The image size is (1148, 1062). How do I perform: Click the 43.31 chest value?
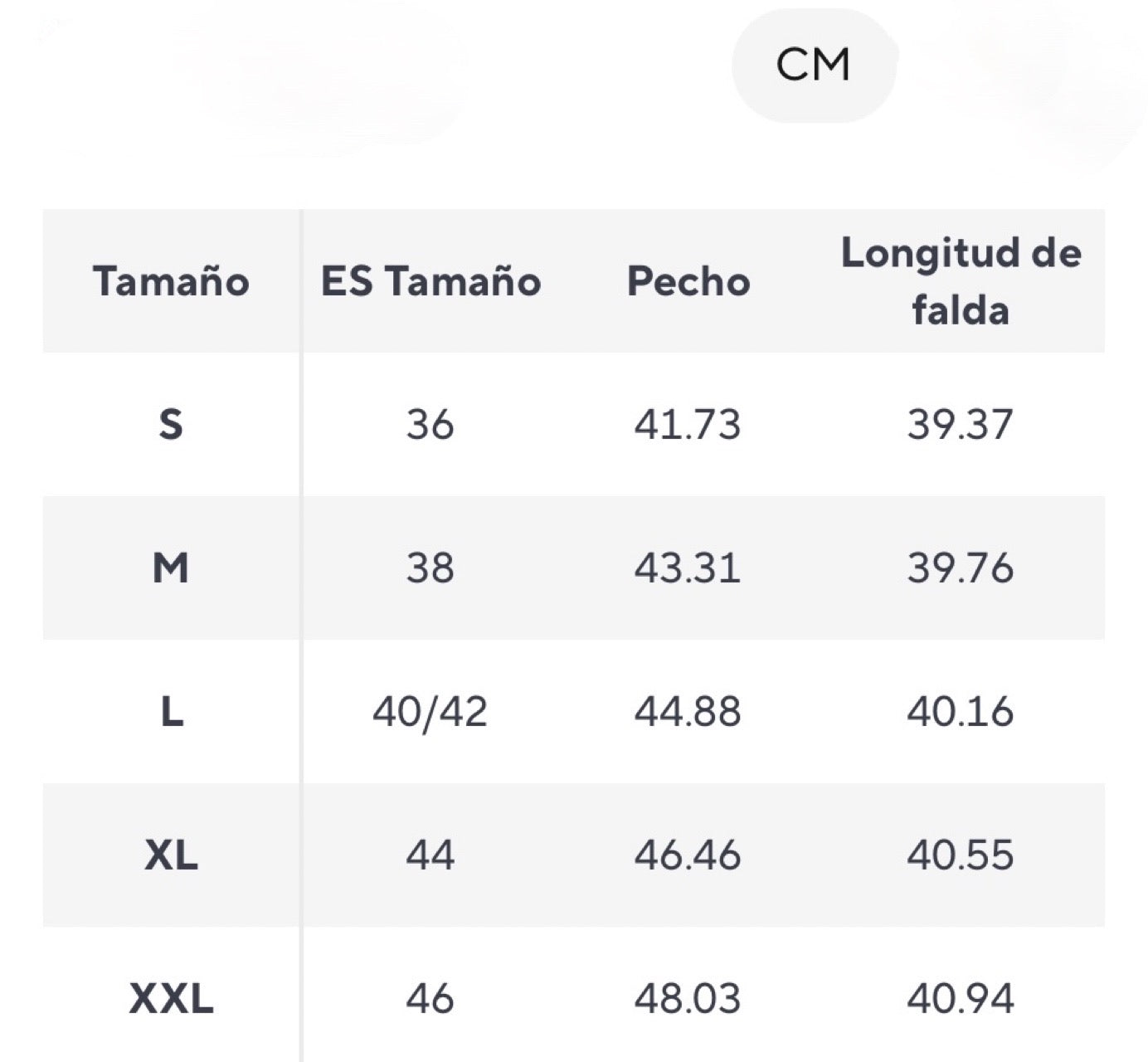(x=688, y=568)
